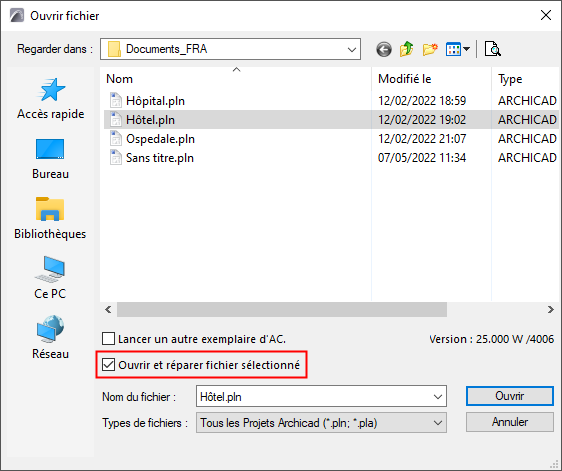The height and width of the screenshot is (471, 562).
Task: Click the Ouvrir button
Action: 510,396
